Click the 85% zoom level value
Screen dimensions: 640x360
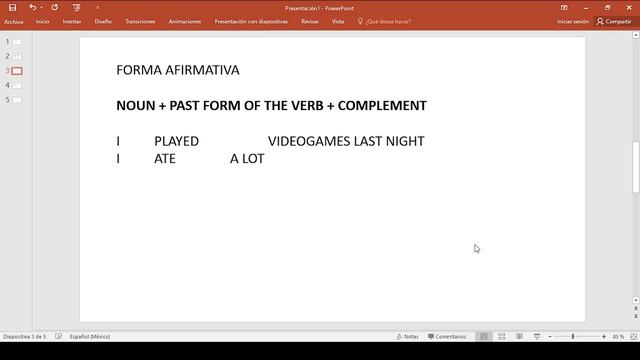[618, 337]
